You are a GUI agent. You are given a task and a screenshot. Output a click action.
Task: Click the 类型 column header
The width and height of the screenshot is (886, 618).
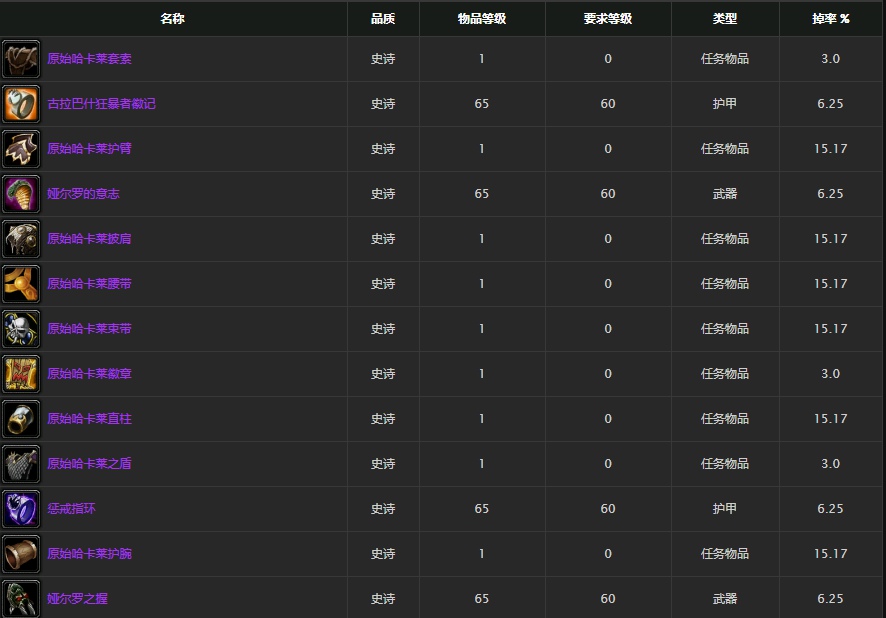point(725,19)
